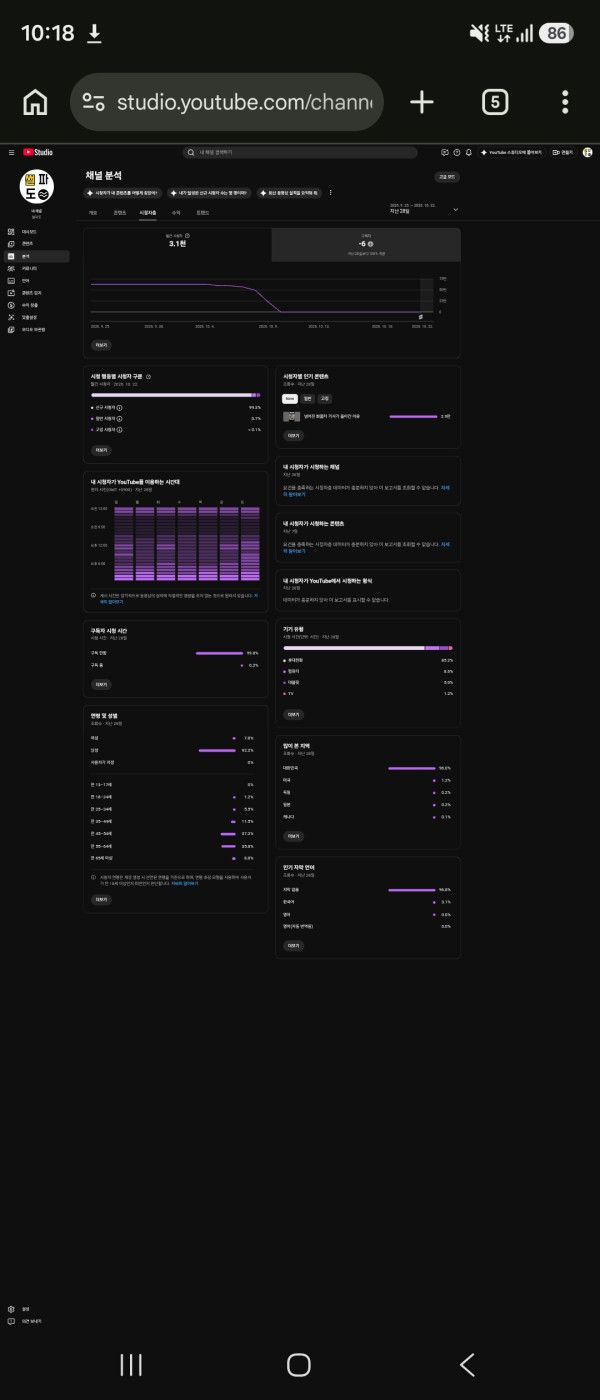
Task: Open 오디오 보관함 in the left sidebar
Action: tap(37, 328)
